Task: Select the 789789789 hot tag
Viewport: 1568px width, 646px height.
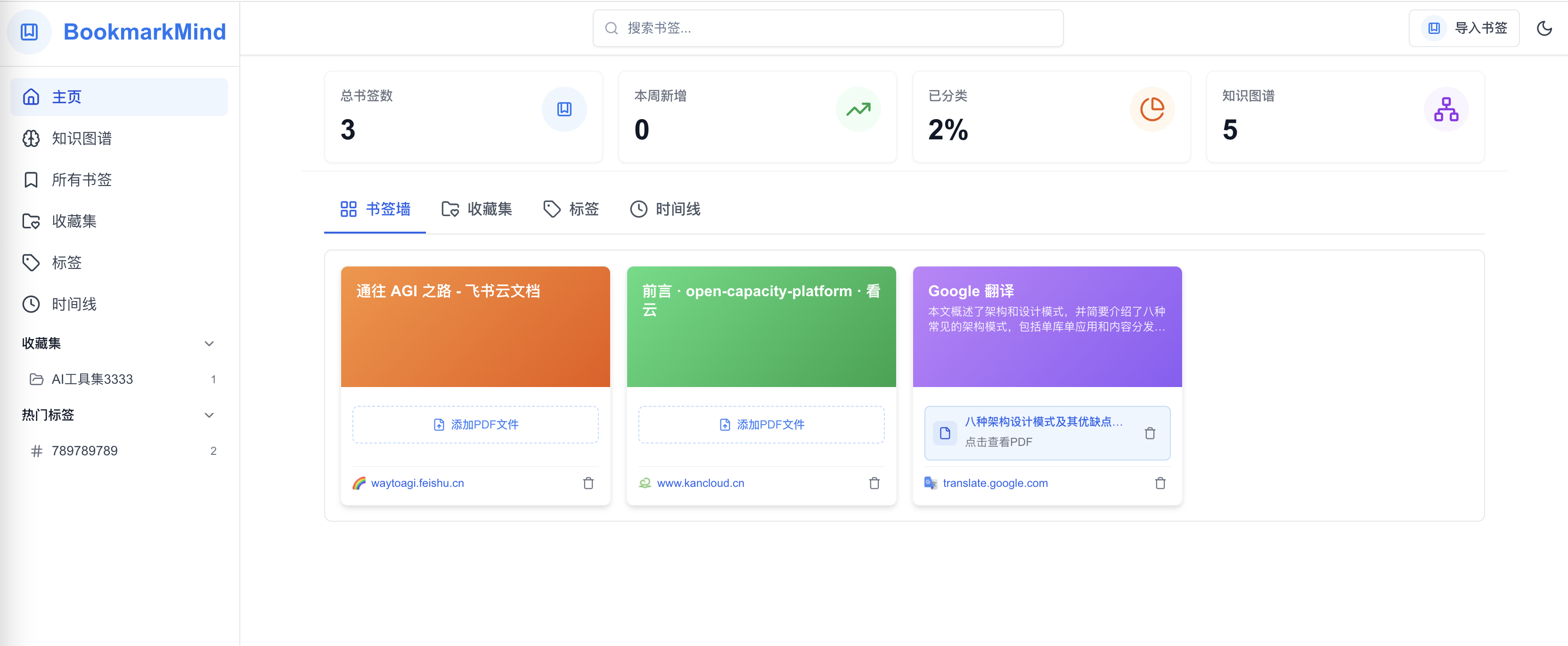Action: (x=119, y=451)
